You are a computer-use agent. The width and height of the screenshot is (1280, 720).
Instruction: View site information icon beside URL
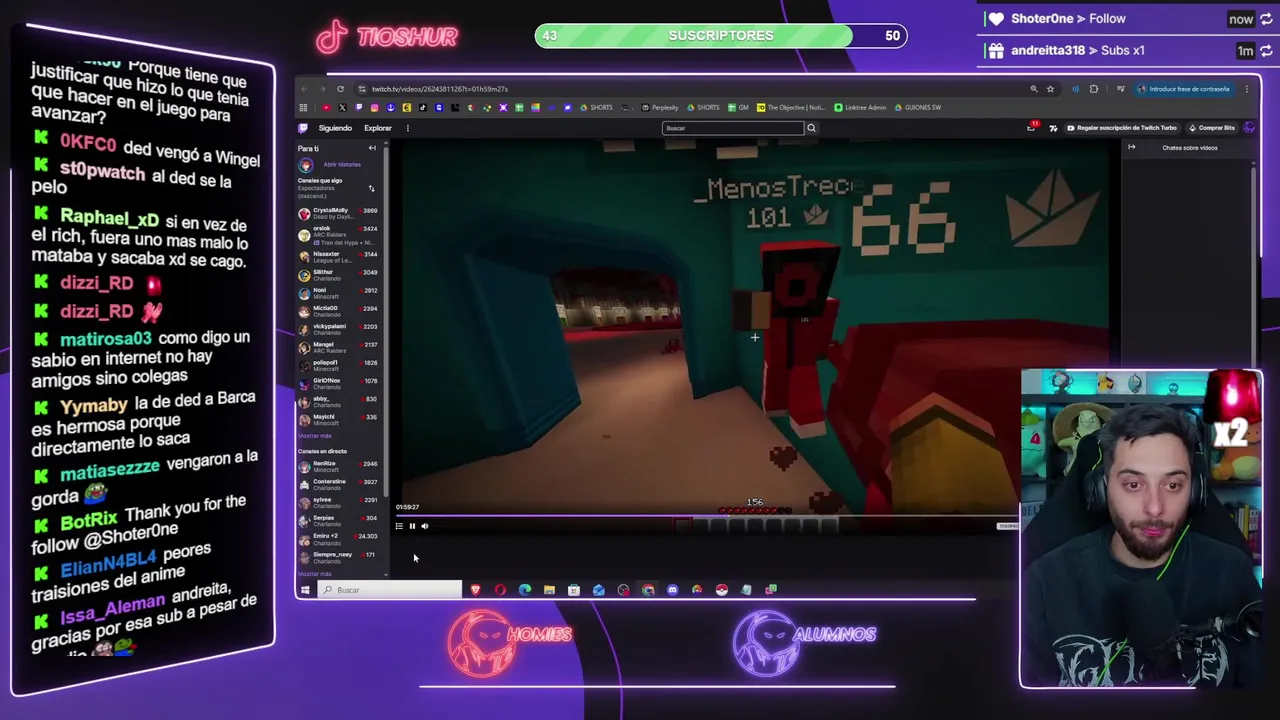(362, 89)
